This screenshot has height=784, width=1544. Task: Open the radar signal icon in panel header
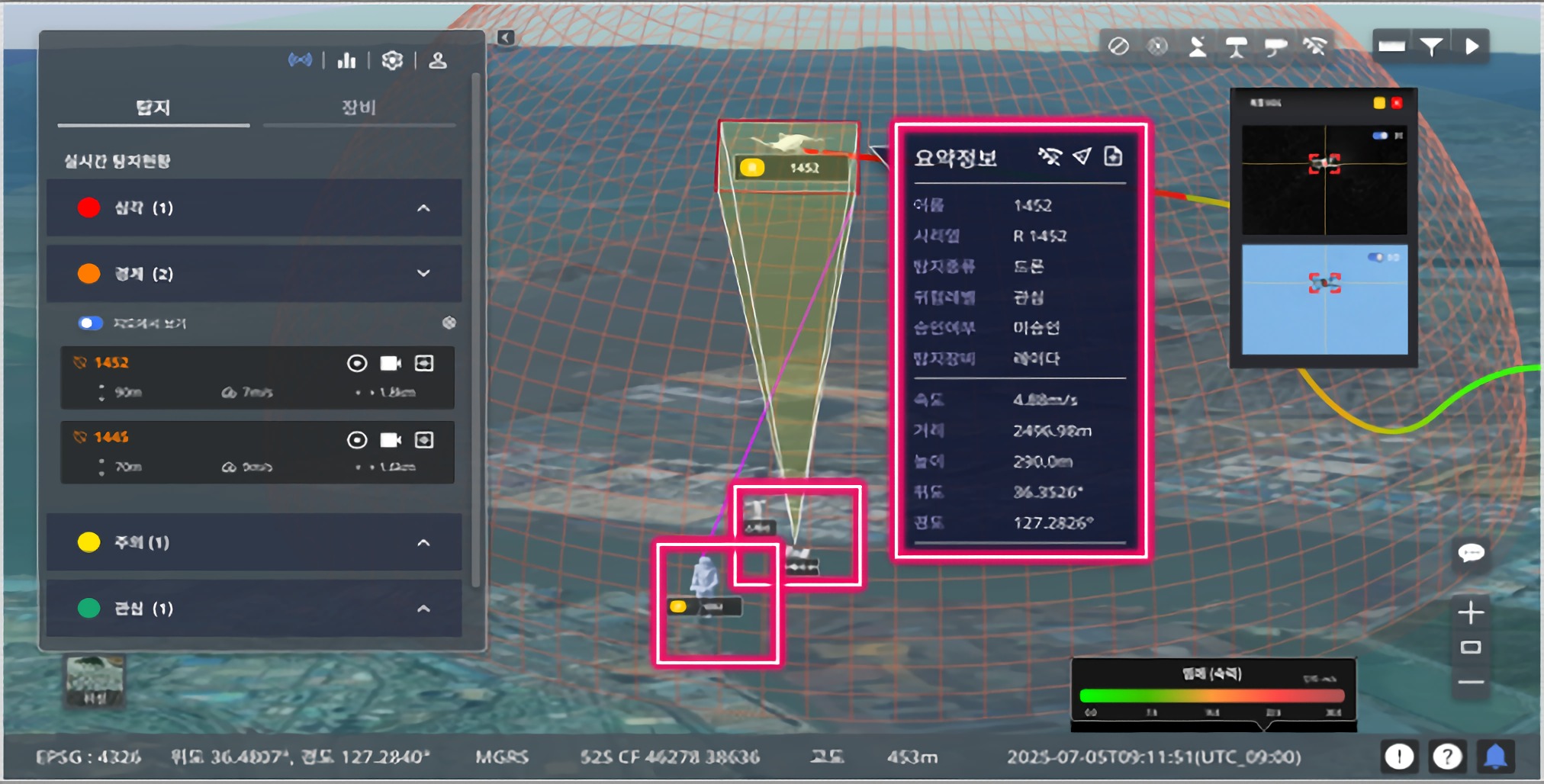point(300,59)
